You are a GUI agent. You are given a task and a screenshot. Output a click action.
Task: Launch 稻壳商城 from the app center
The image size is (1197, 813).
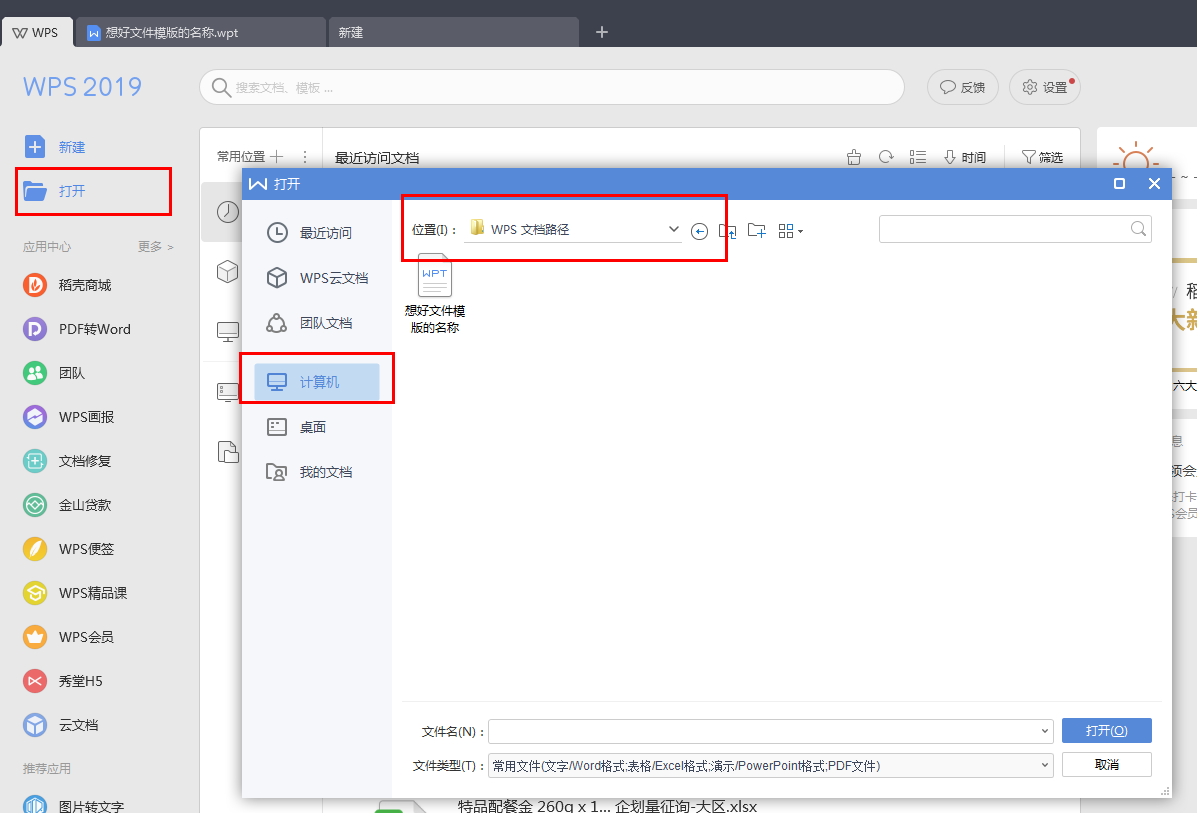coord(67,286)
